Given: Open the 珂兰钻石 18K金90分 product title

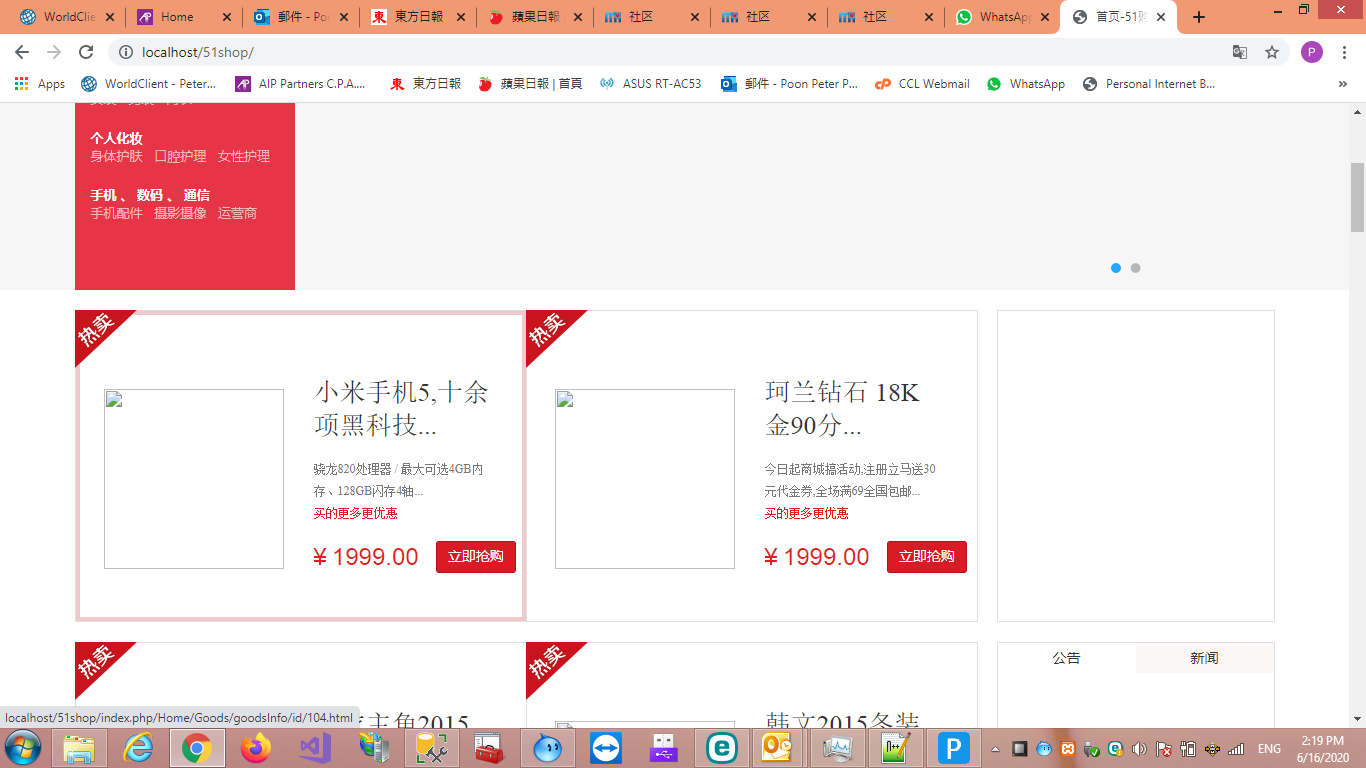Looking at the screenshot, I should [842, 408].
